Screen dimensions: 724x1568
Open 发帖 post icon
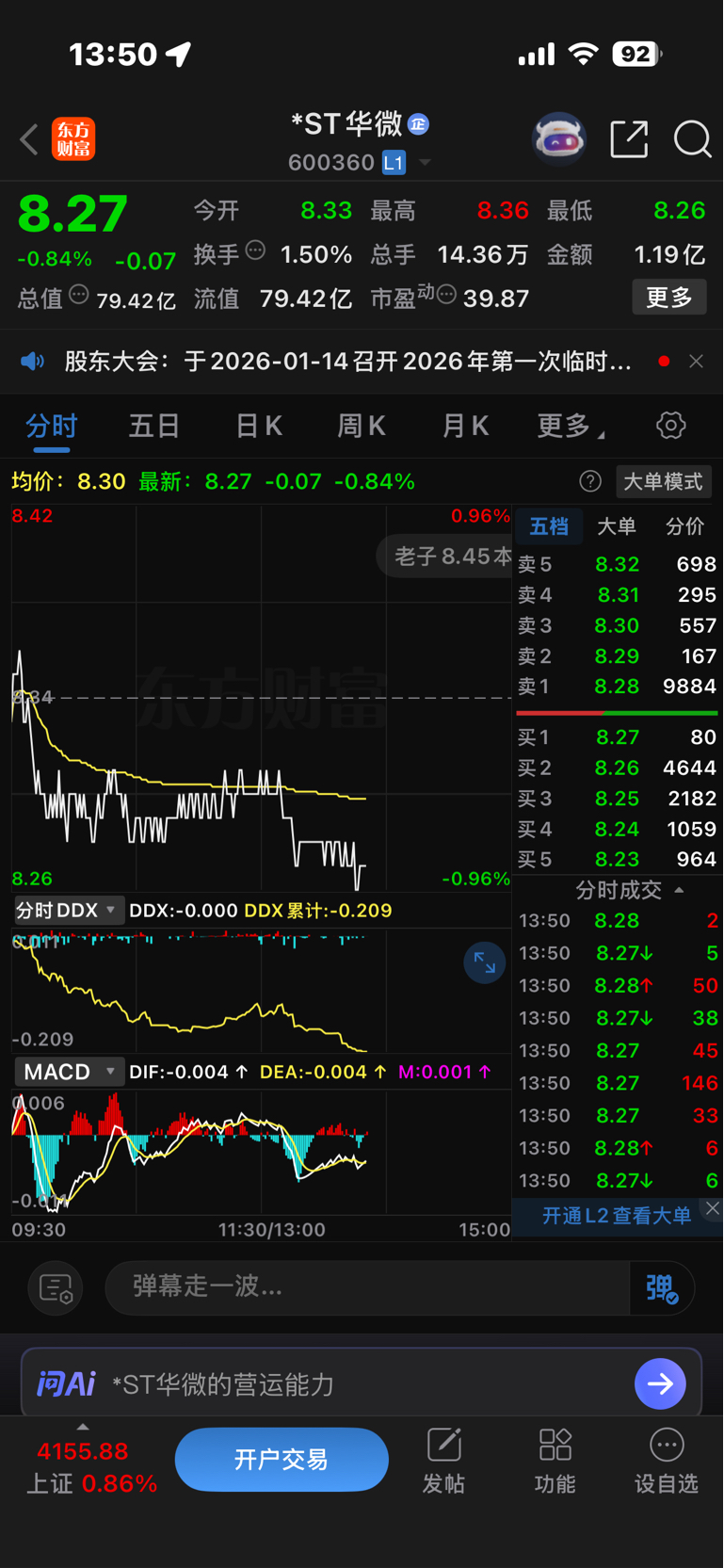pos(443,1462)
